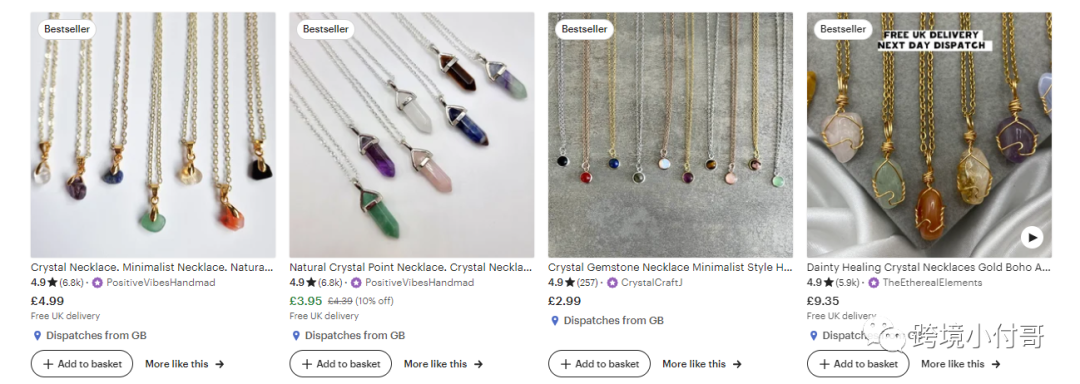Screen dimensions: 1080x384
Task: Open the crystal point pendants product image
Action: [411, 135]
